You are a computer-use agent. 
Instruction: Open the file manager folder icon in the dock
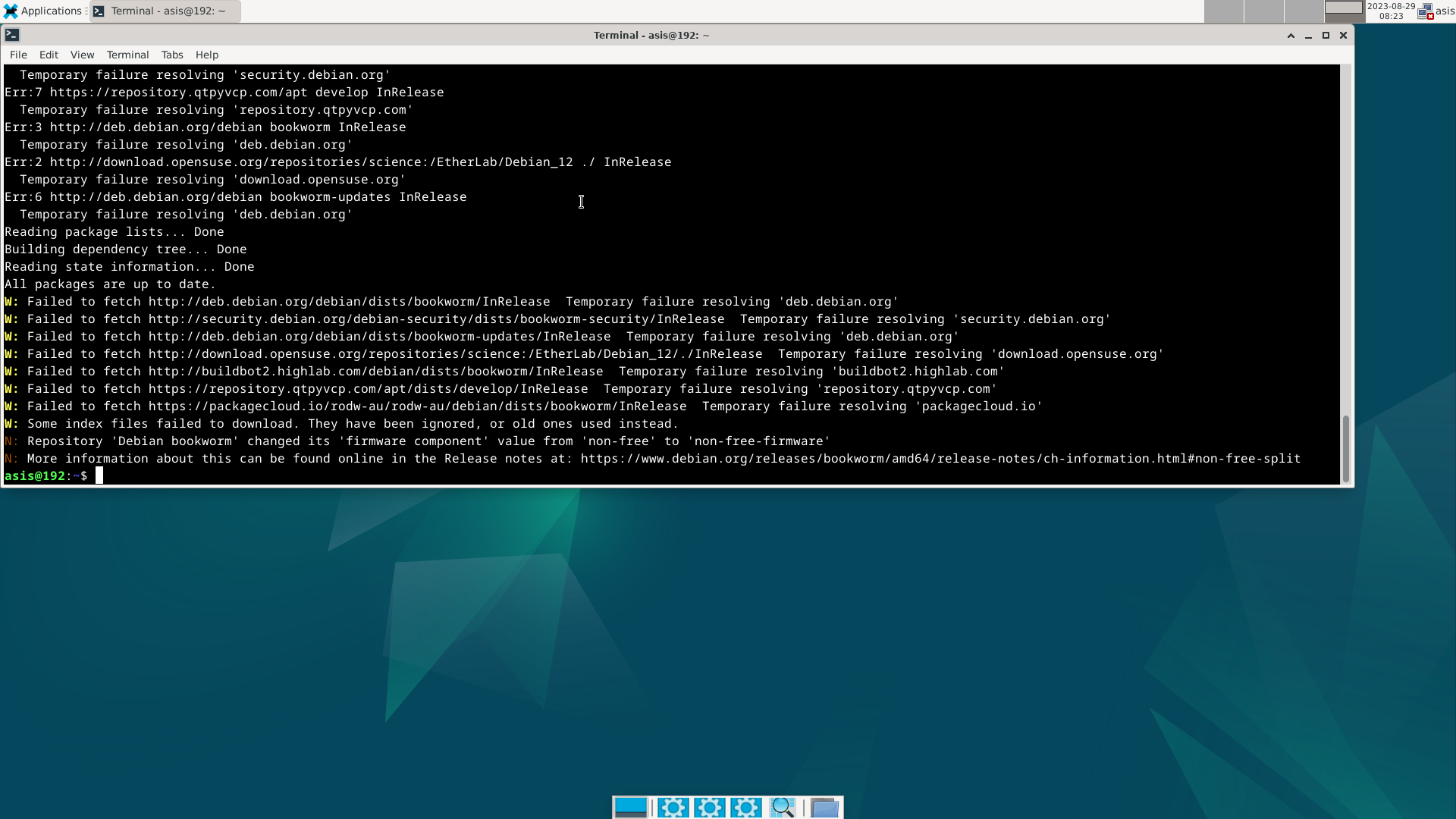click(824, 807)
